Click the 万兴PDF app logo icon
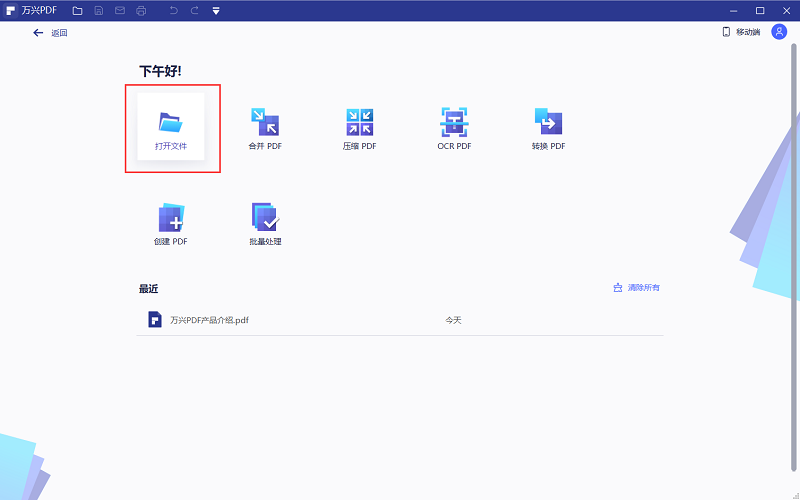Screen dimensions: 800x500 [9, 10]
